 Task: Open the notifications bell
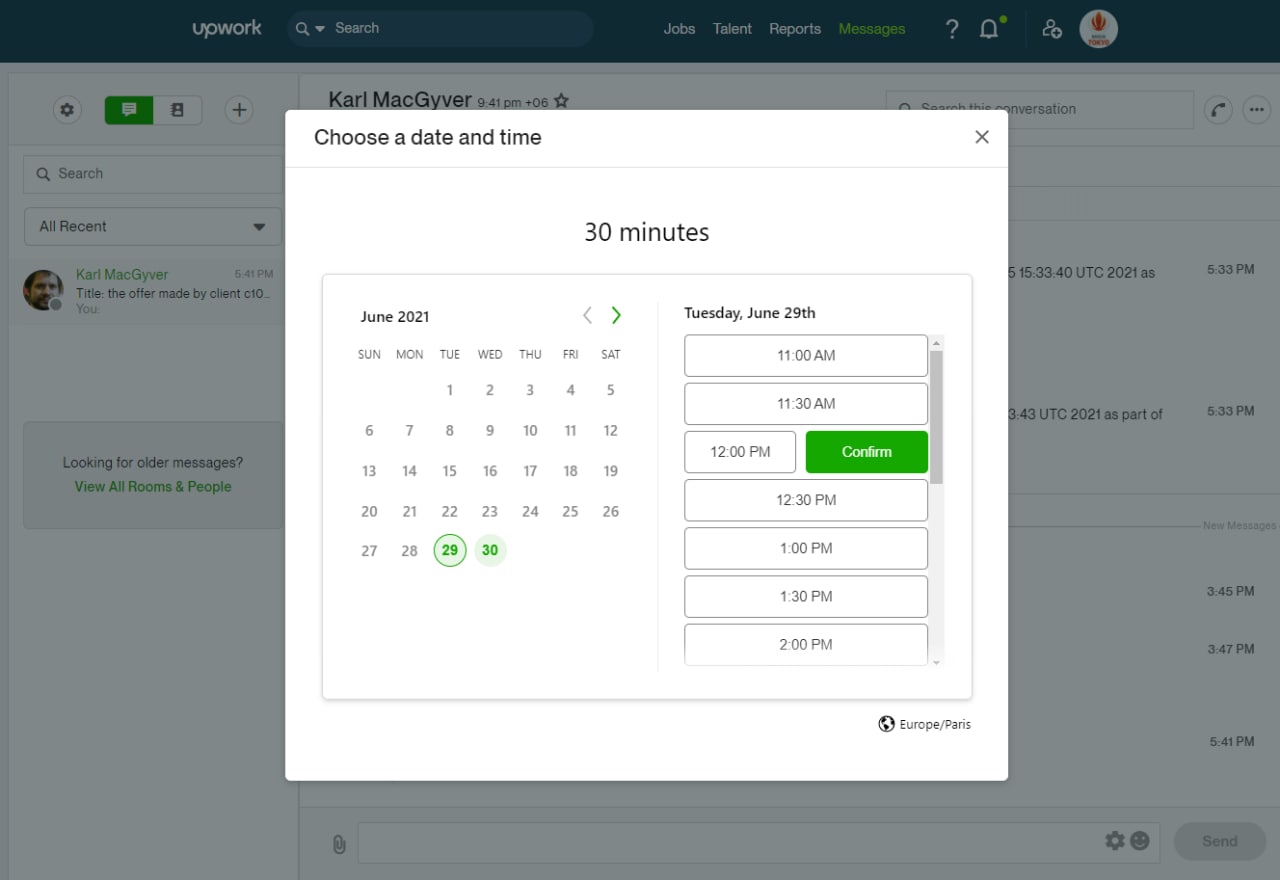[x=989, y=29]
